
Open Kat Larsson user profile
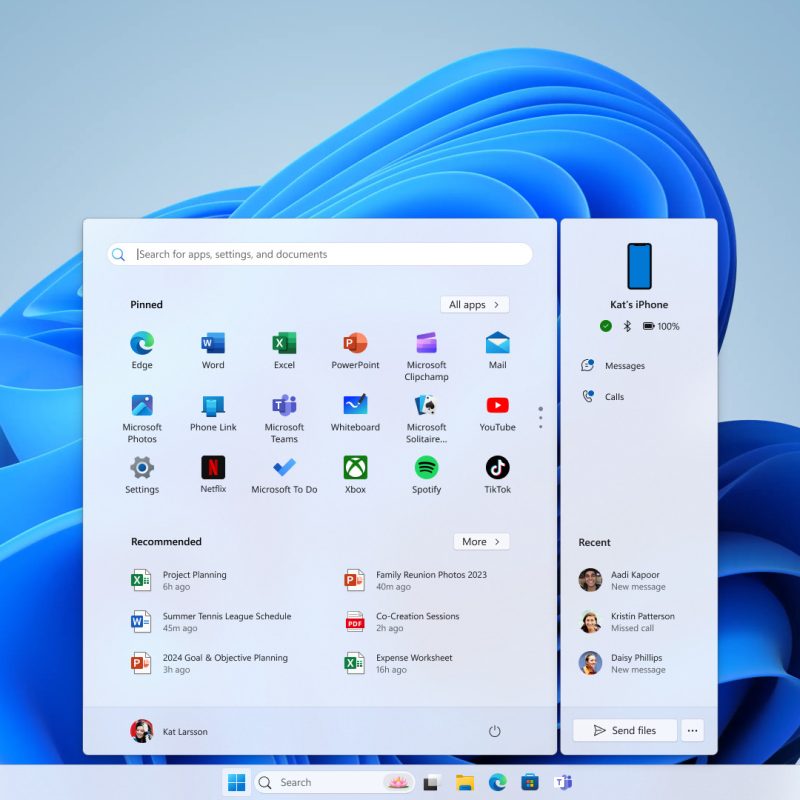coord(170,731)
